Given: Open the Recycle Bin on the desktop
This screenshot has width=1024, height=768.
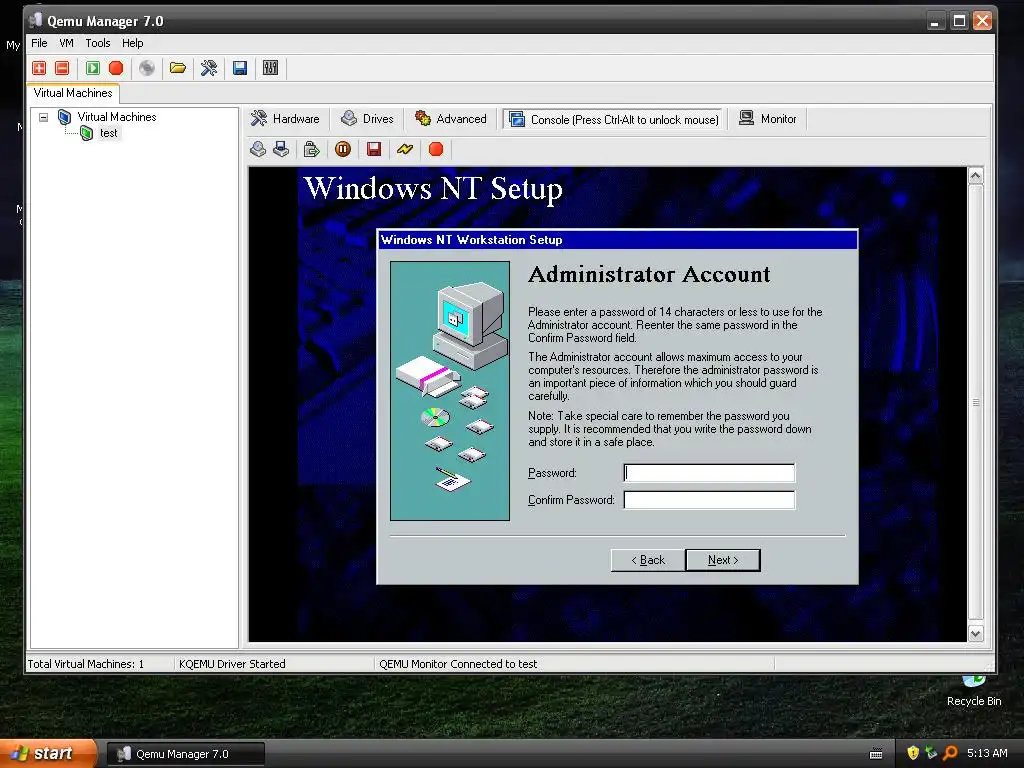Looking at the screenshot, I should (x=974, y=690).
